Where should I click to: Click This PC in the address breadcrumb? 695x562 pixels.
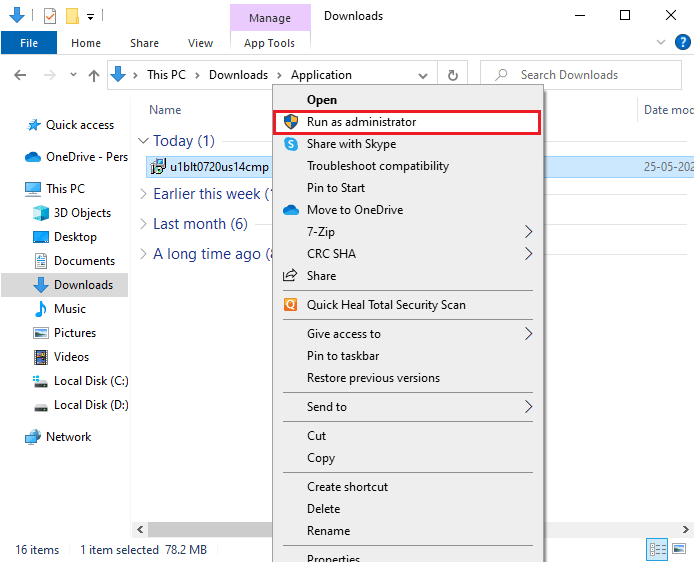tap(166, 75)
